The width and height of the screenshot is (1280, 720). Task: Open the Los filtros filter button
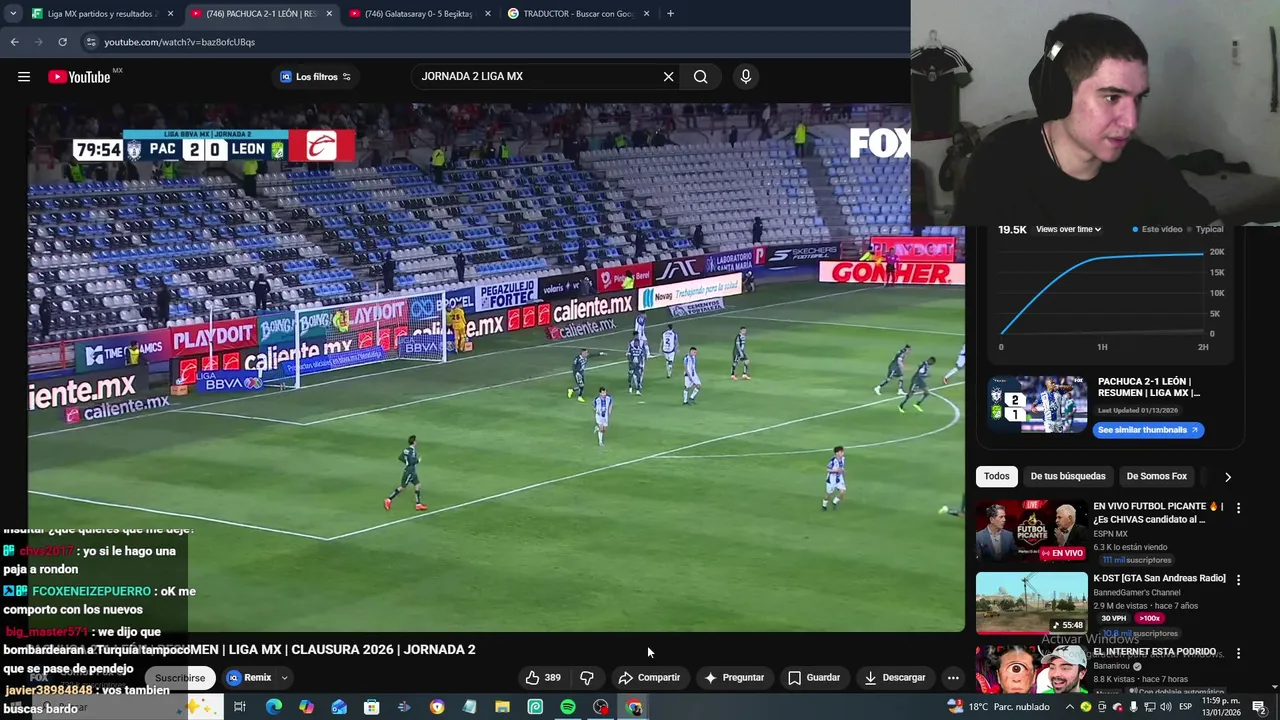pos(315,77)
